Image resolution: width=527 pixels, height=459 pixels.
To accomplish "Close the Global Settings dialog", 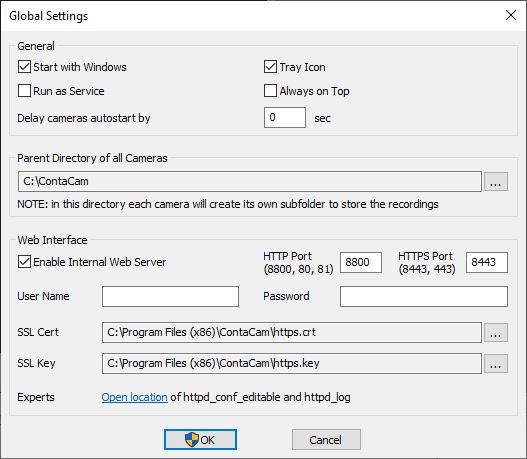I will 511,15.
